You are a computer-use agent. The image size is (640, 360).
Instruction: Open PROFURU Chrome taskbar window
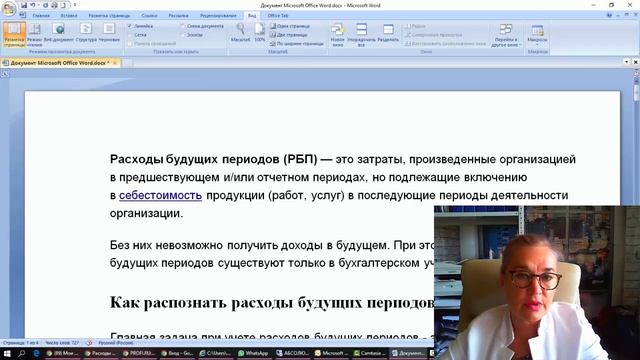139,353
